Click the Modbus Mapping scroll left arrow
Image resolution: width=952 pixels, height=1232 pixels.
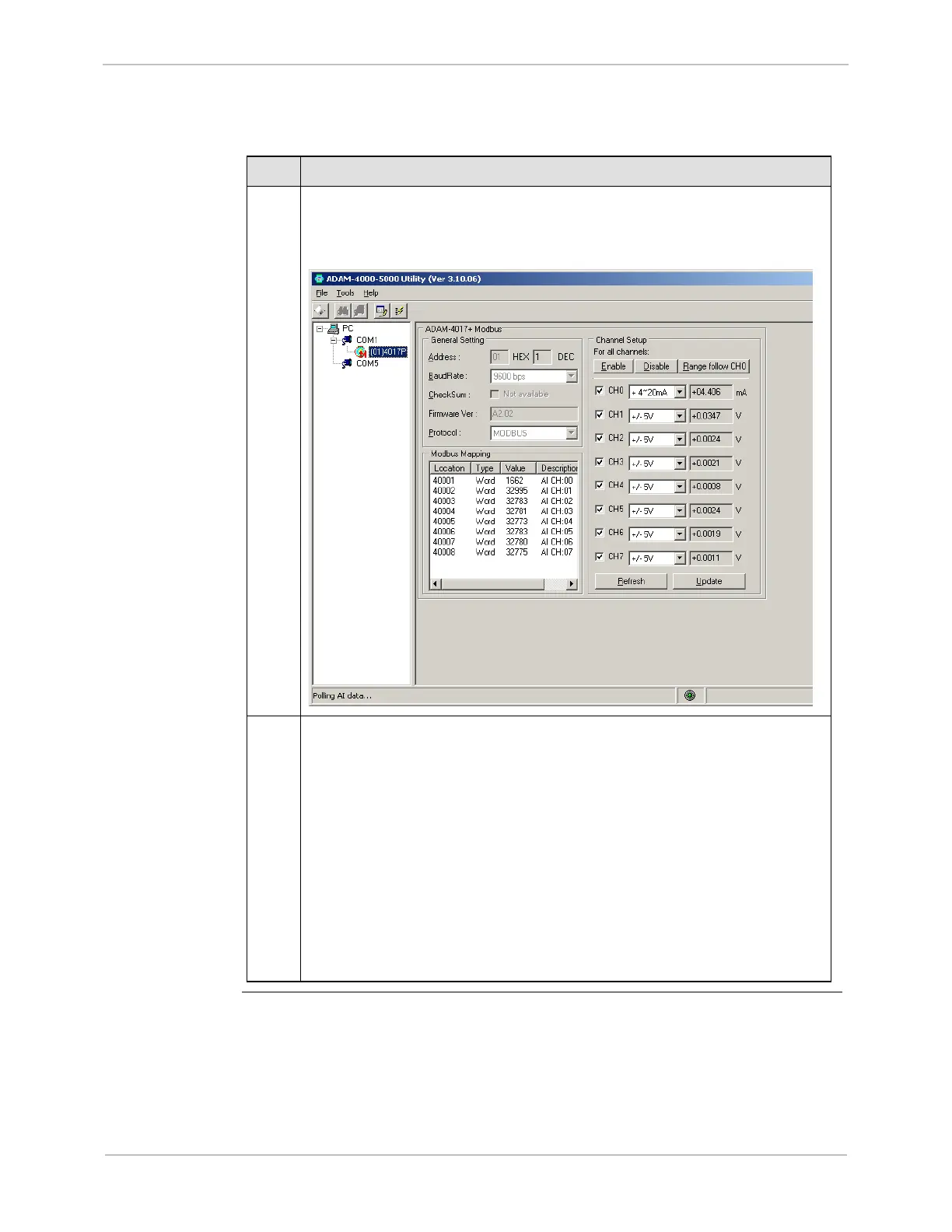(436, 584)
